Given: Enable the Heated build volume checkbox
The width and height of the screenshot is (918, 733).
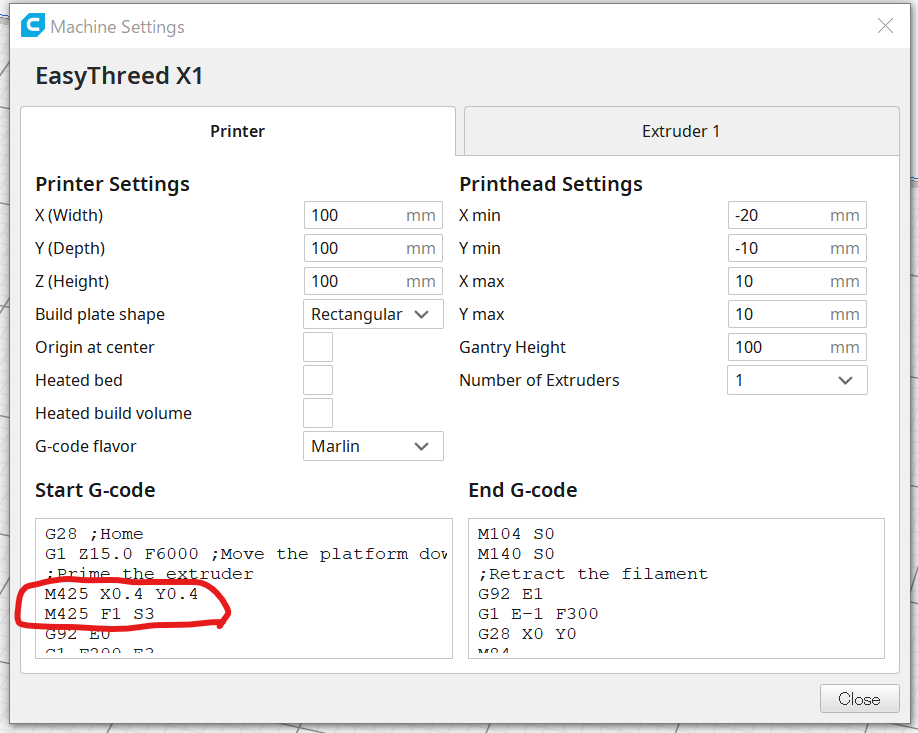Looking at the screenshot, I should [318, 413].
